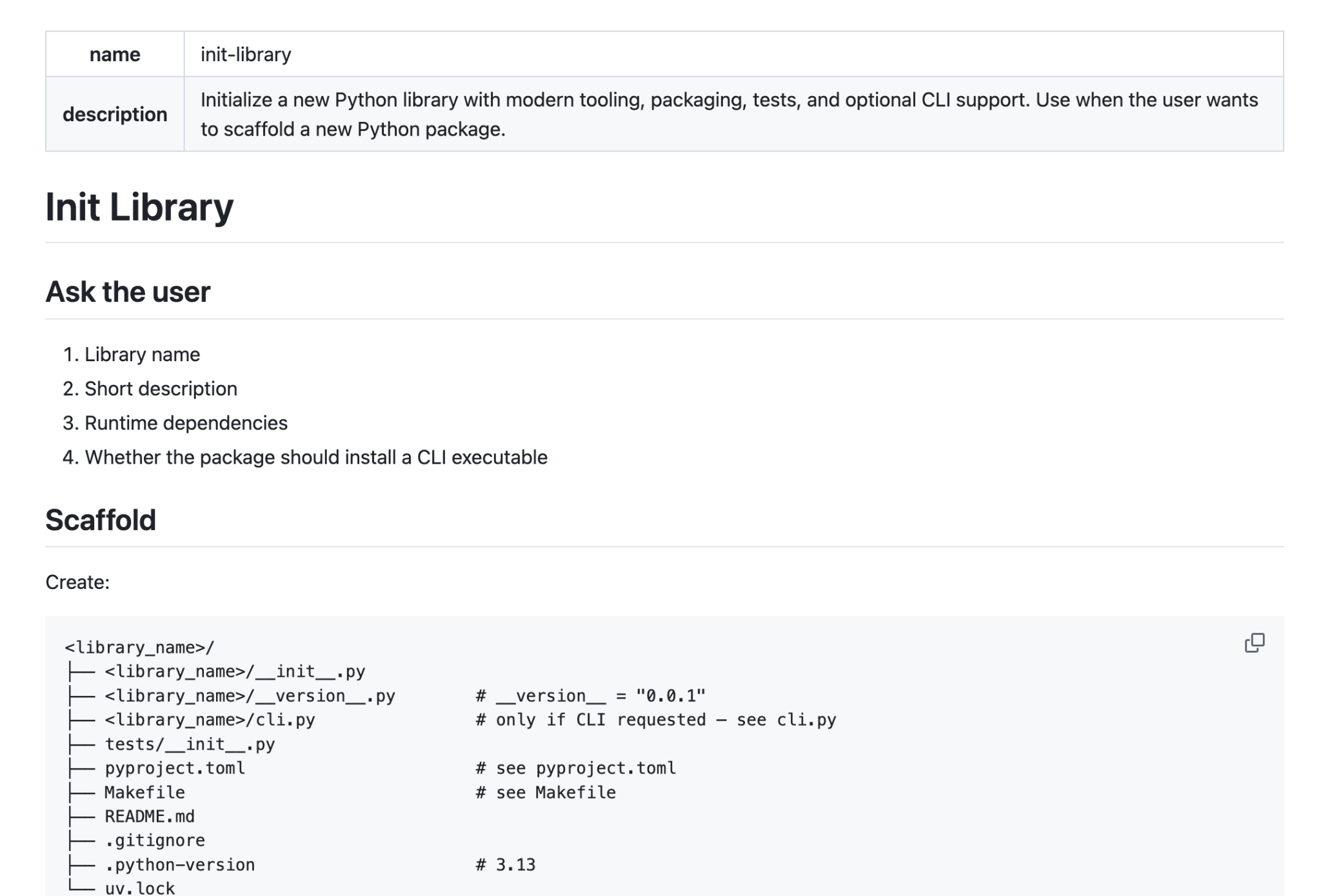
Task: Click 'README.md' in the code tree
Action: [x=150, y=816]
